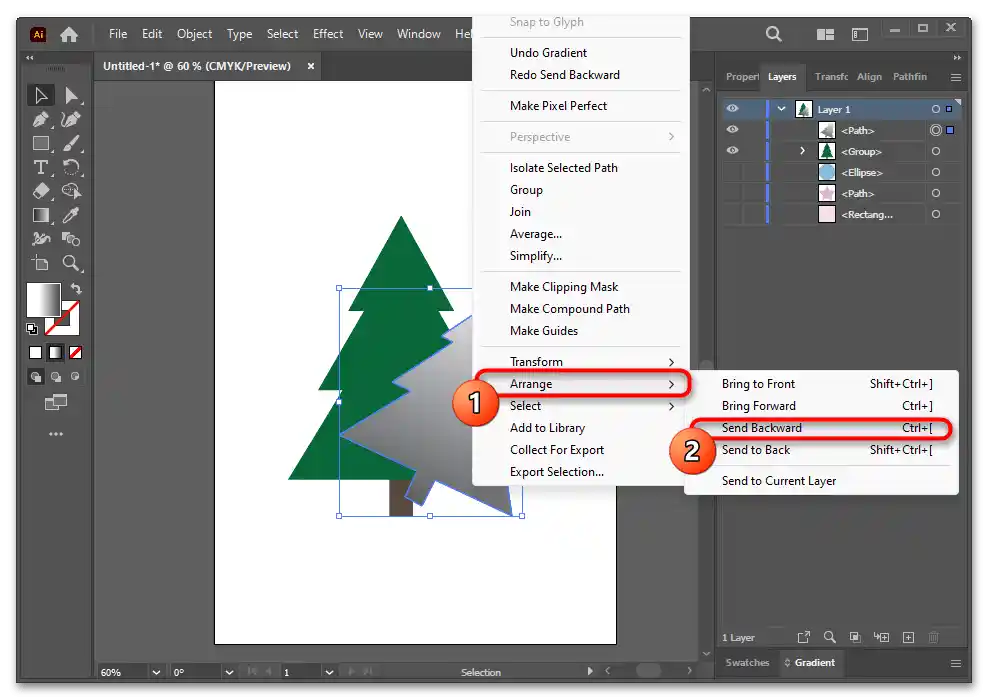Click target circle of <Rectang...> row

click(x=936, y=214)
